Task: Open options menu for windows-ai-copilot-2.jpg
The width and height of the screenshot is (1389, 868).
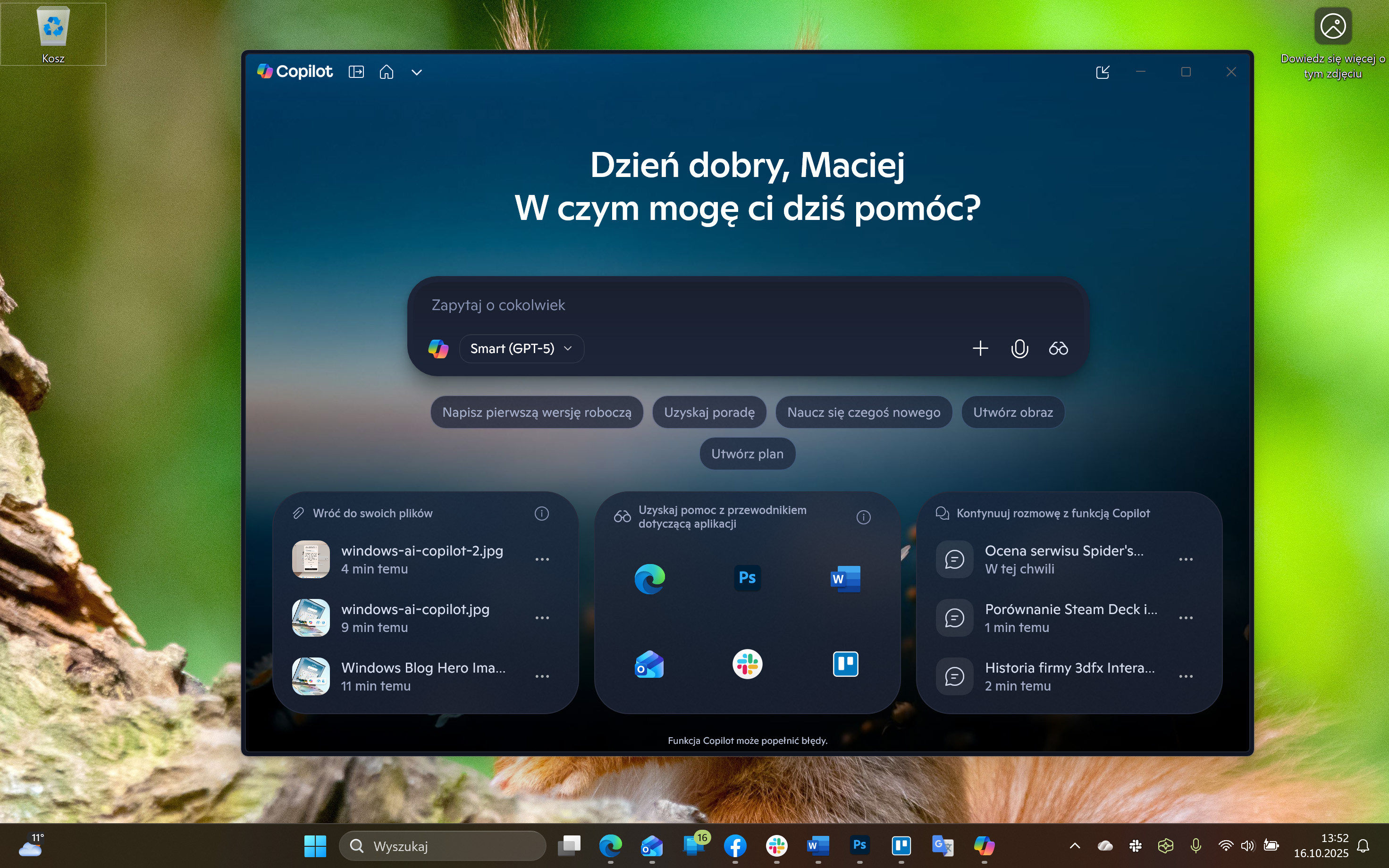Action: (x=542, y=559)
